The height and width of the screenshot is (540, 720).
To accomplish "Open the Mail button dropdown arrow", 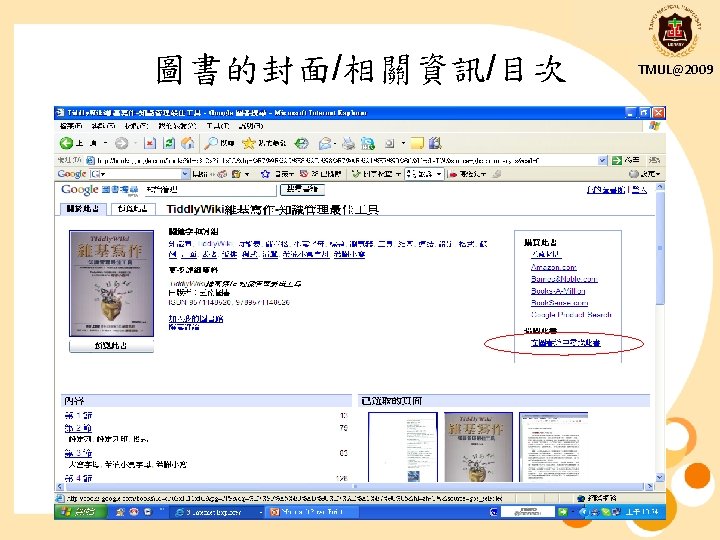I will click(x=336, y=144).
